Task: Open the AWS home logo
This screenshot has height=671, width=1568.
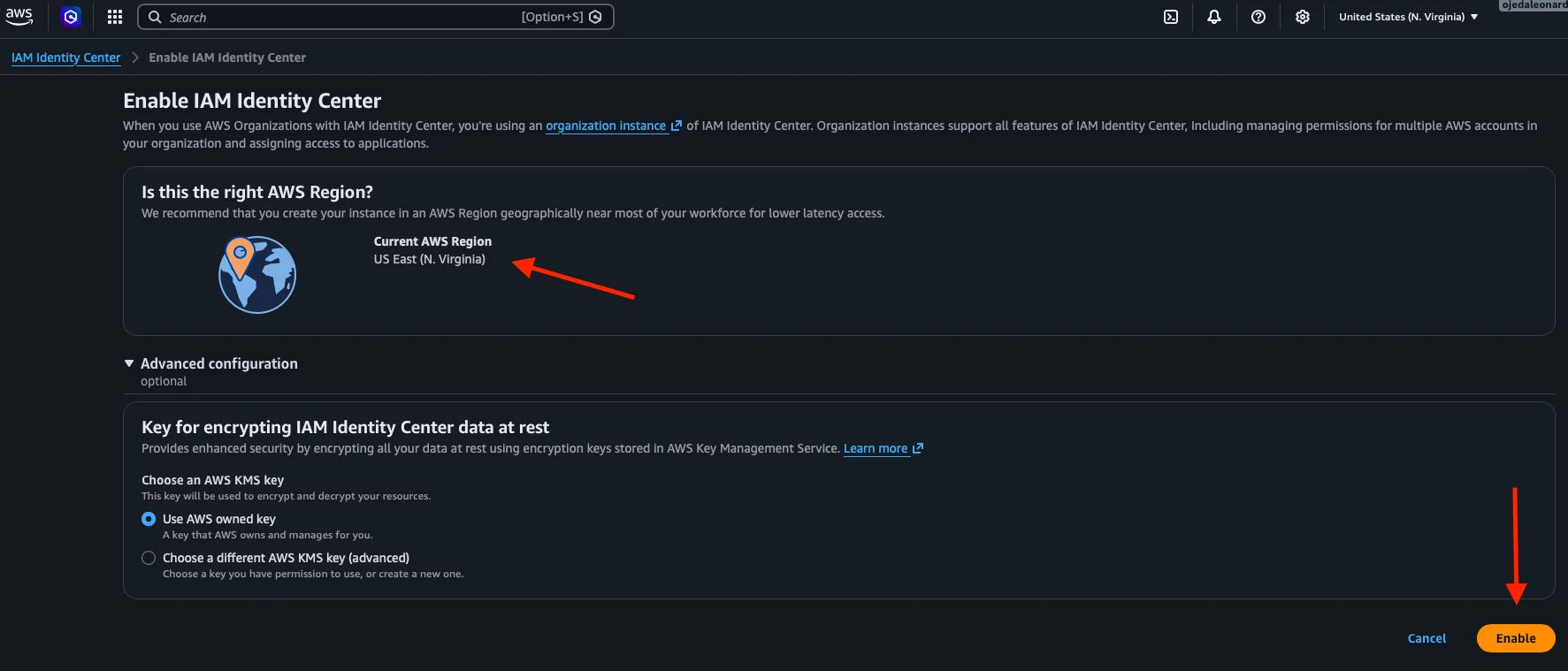Action: coord(19,16)
